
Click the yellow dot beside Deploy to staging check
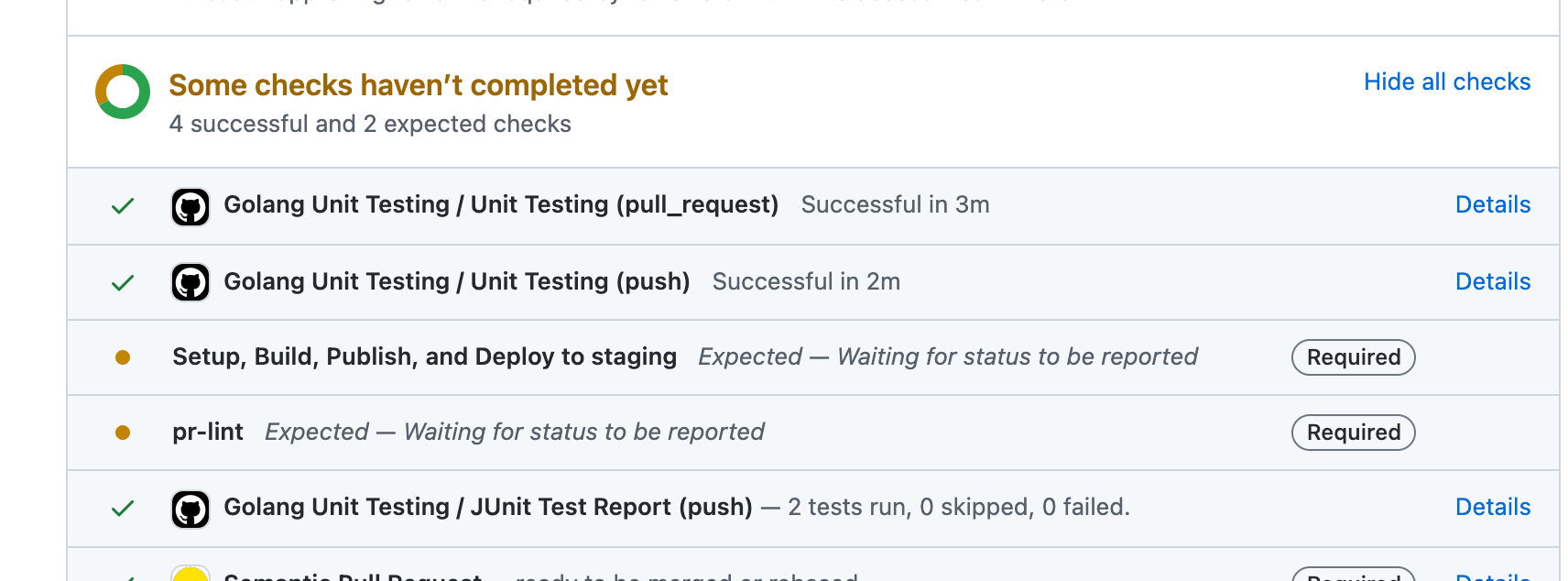pyautogui.click(x=124, y=356)
